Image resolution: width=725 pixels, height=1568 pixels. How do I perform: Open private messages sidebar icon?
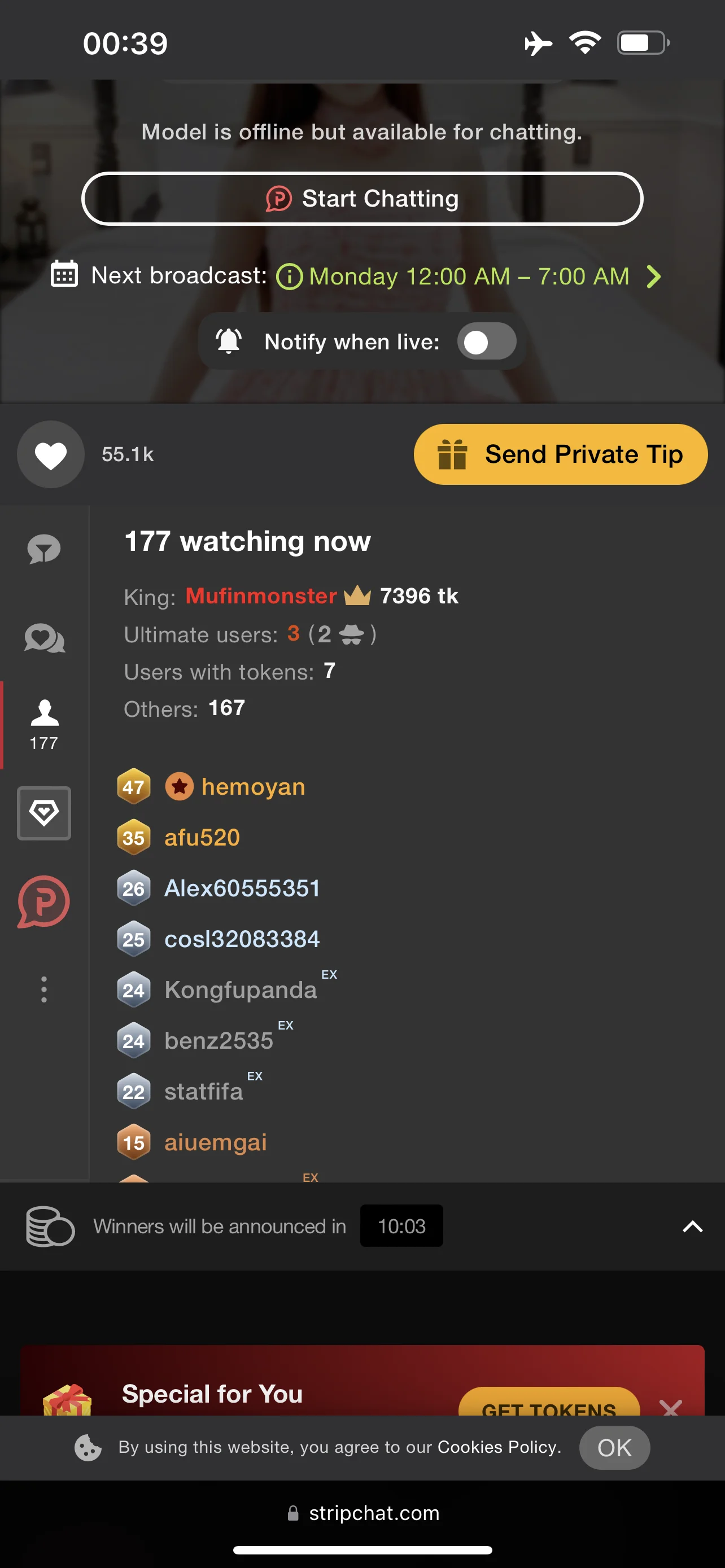[x=45, y=638]
